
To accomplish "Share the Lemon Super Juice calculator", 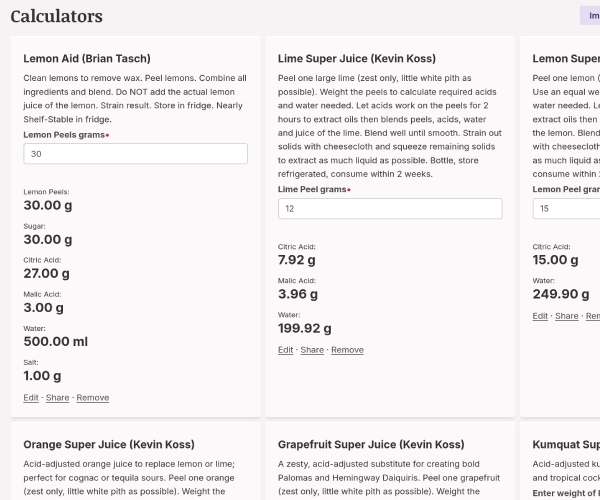I will [567, 316].
